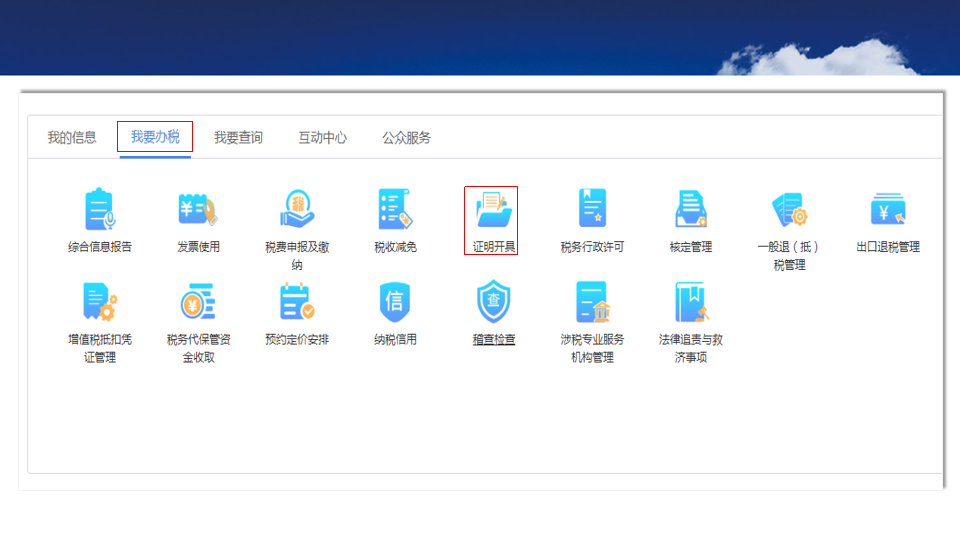Open 增值税抵扣凭证管理 icon
This screenshot has height=540, width=960.
pyautogui.click(x=100, y=302)
